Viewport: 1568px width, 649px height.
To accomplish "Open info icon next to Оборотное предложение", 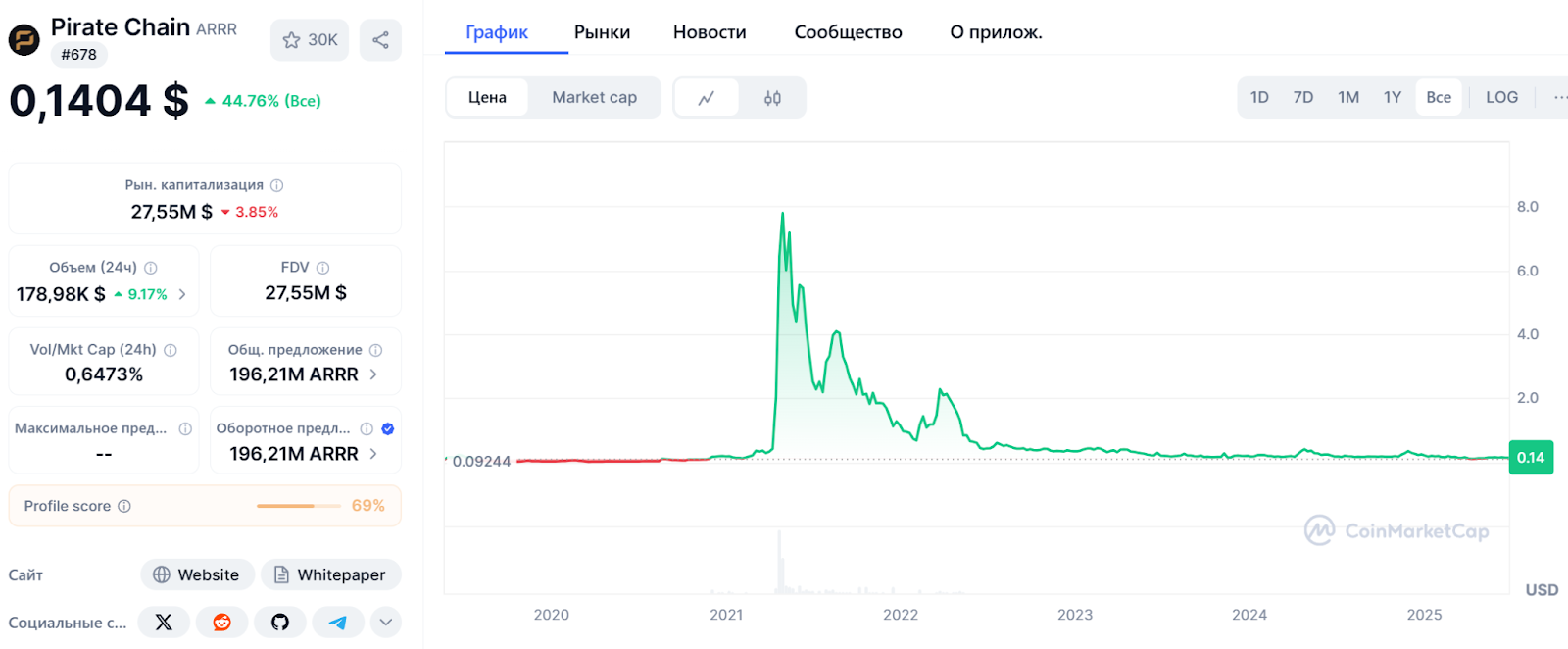I will pyautogui.click(x=367, y=428).
